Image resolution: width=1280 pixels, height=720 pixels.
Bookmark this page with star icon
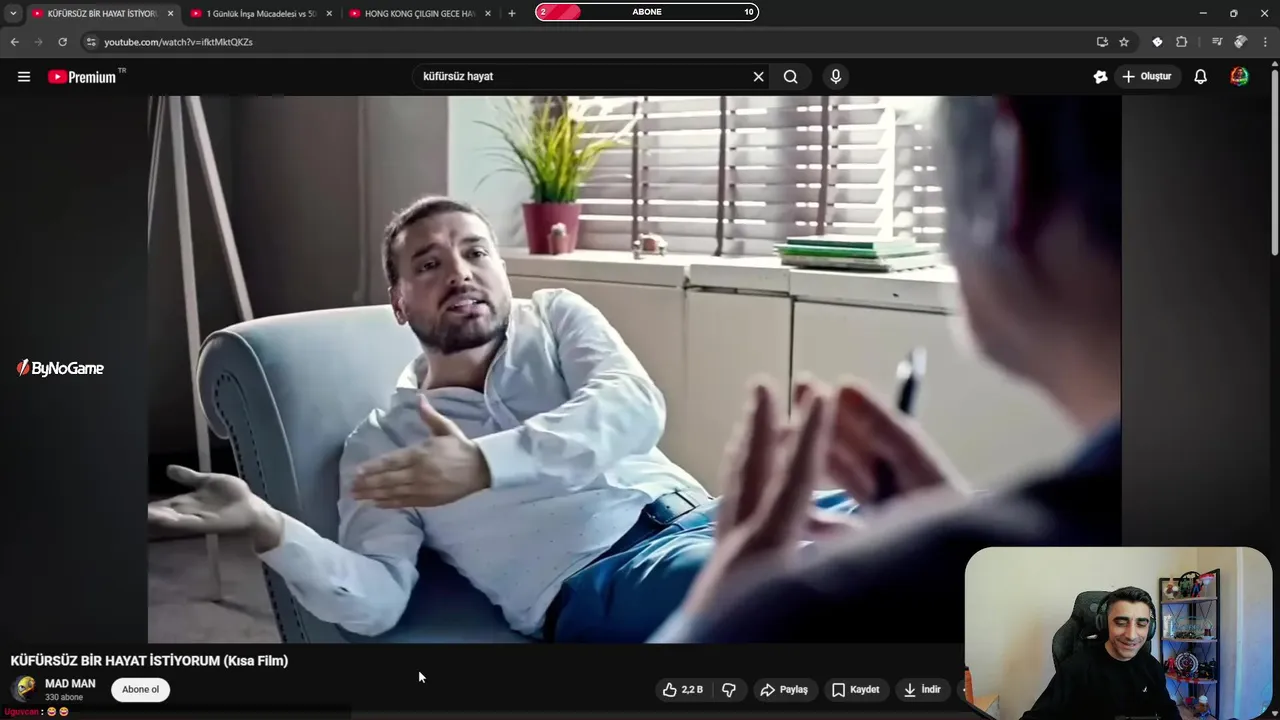(x=1124, y=42)
